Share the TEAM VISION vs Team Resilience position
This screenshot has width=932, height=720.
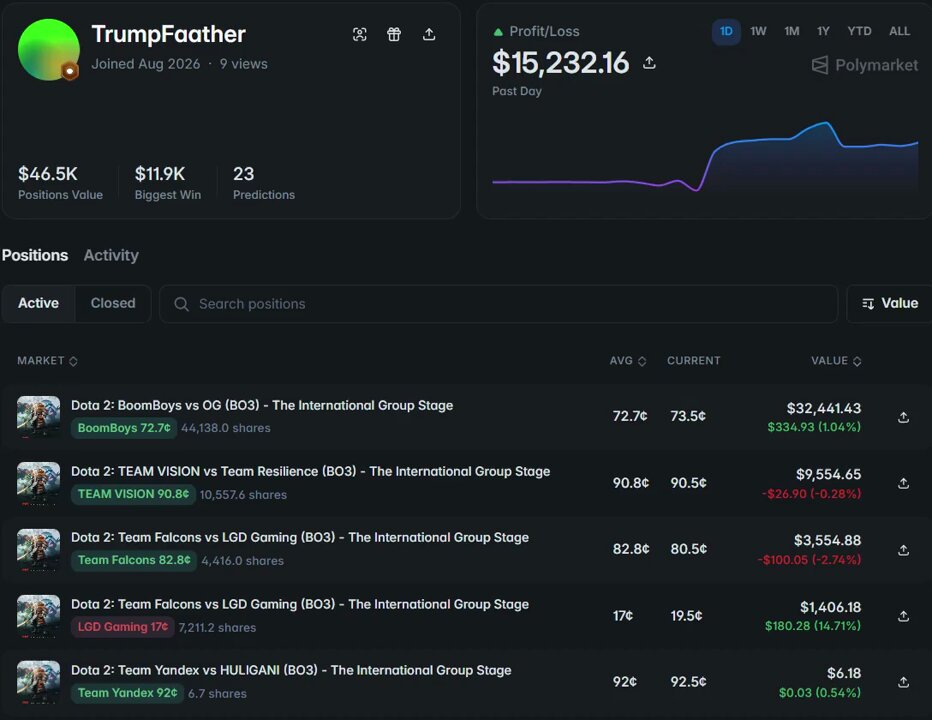click(903, 483)
